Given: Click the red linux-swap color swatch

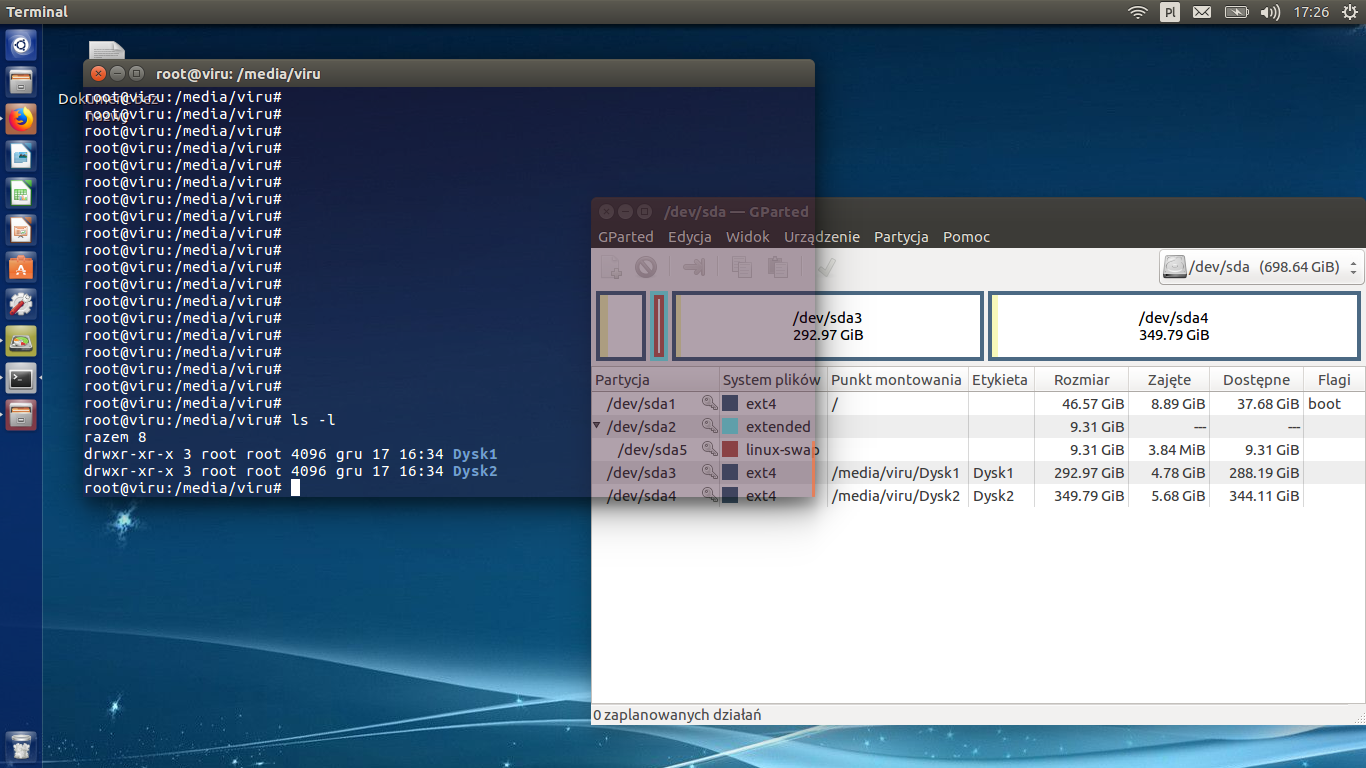Looking at the screenshot, I should point(730,450).
